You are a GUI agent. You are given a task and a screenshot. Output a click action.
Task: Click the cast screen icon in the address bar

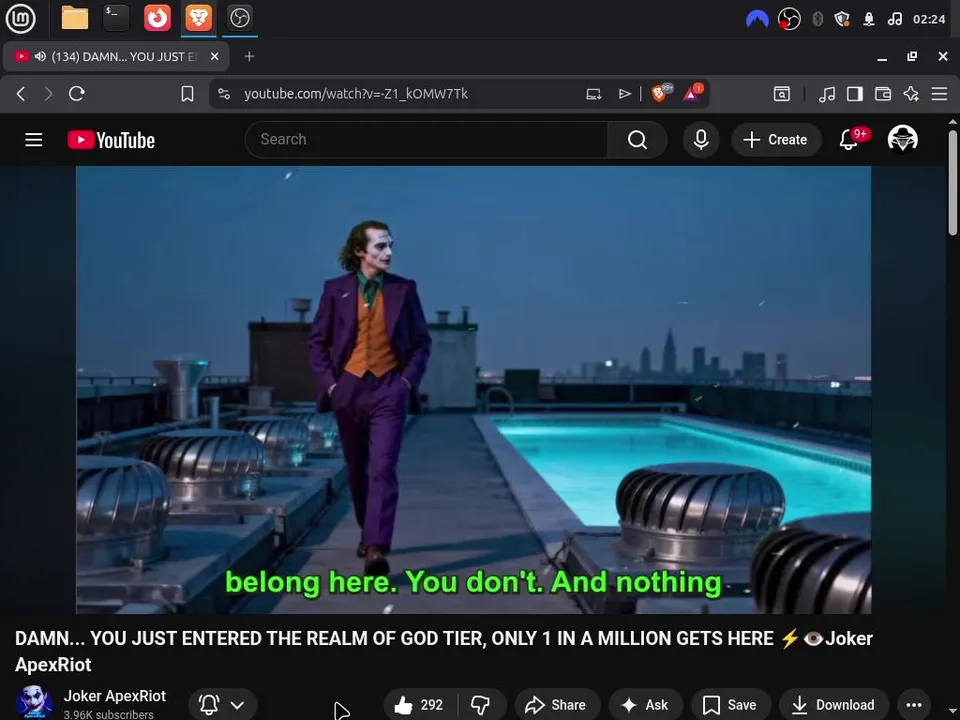click(593, 94)
